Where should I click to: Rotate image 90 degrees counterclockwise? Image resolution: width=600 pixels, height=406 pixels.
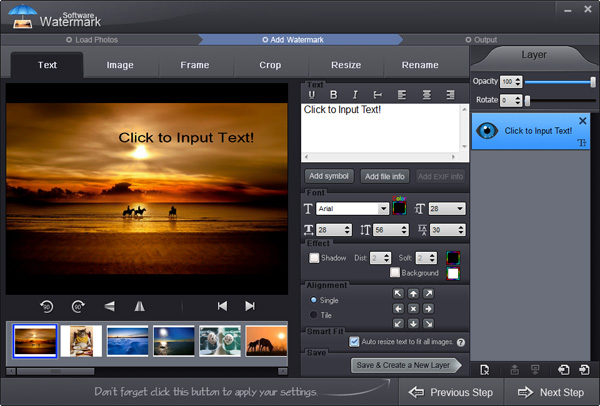pyautogui.click(x=47, y=306)
